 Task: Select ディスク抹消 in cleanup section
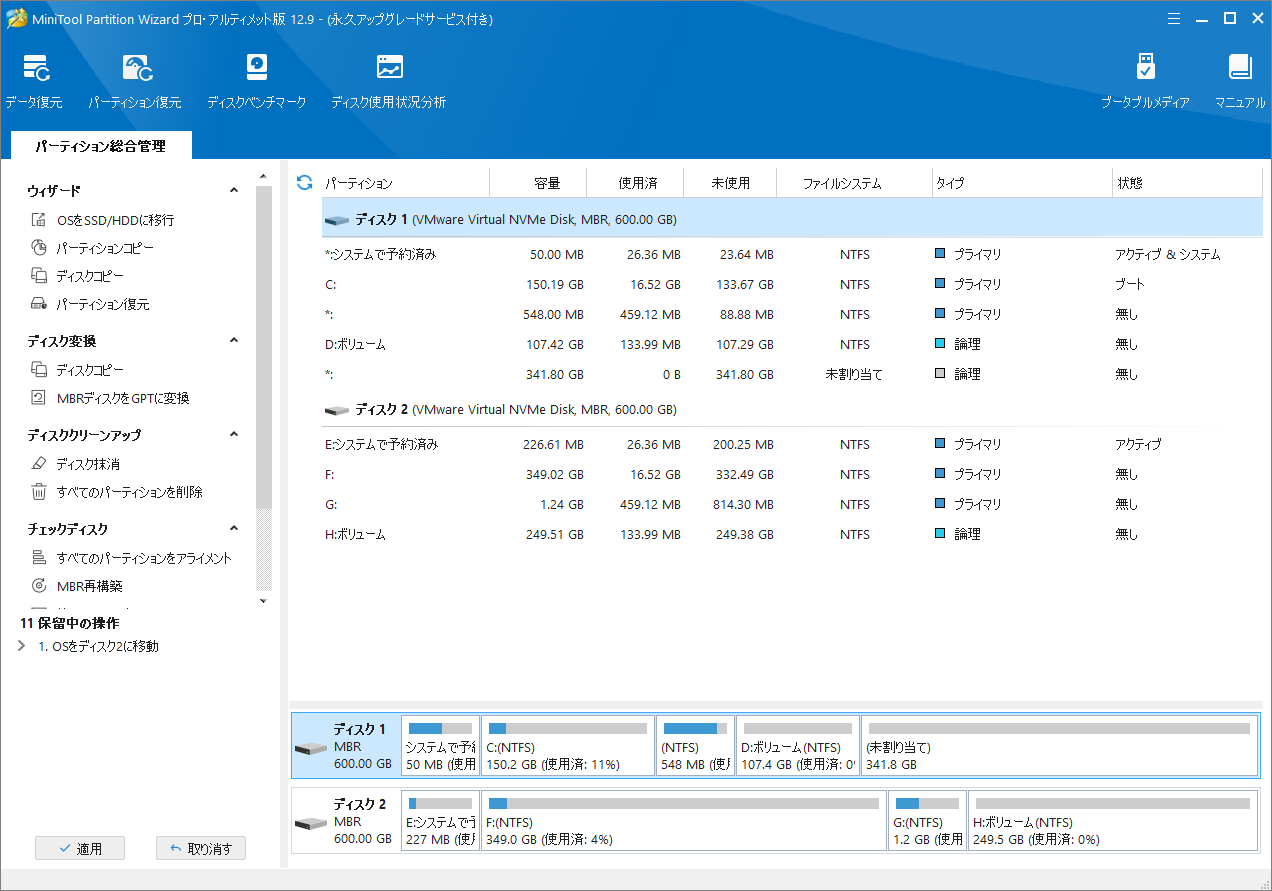(75, 464)
